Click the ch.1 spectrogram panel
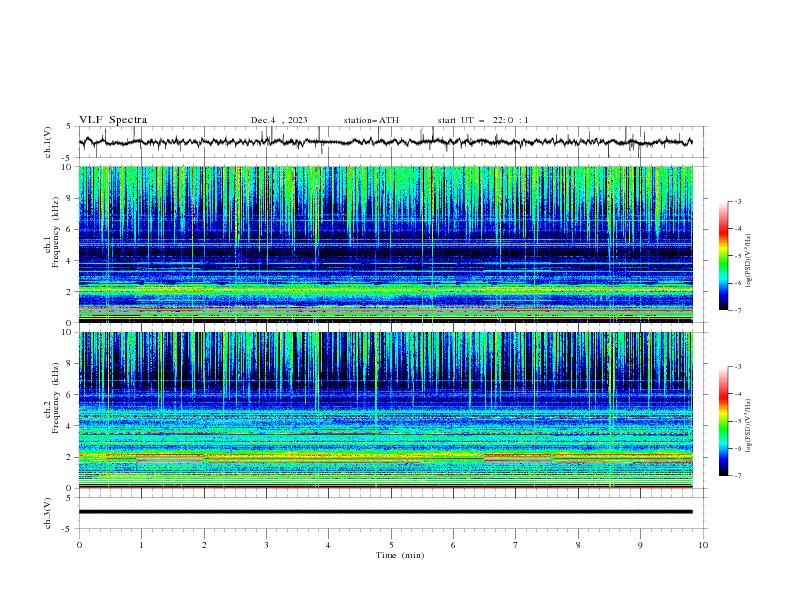 385,244
